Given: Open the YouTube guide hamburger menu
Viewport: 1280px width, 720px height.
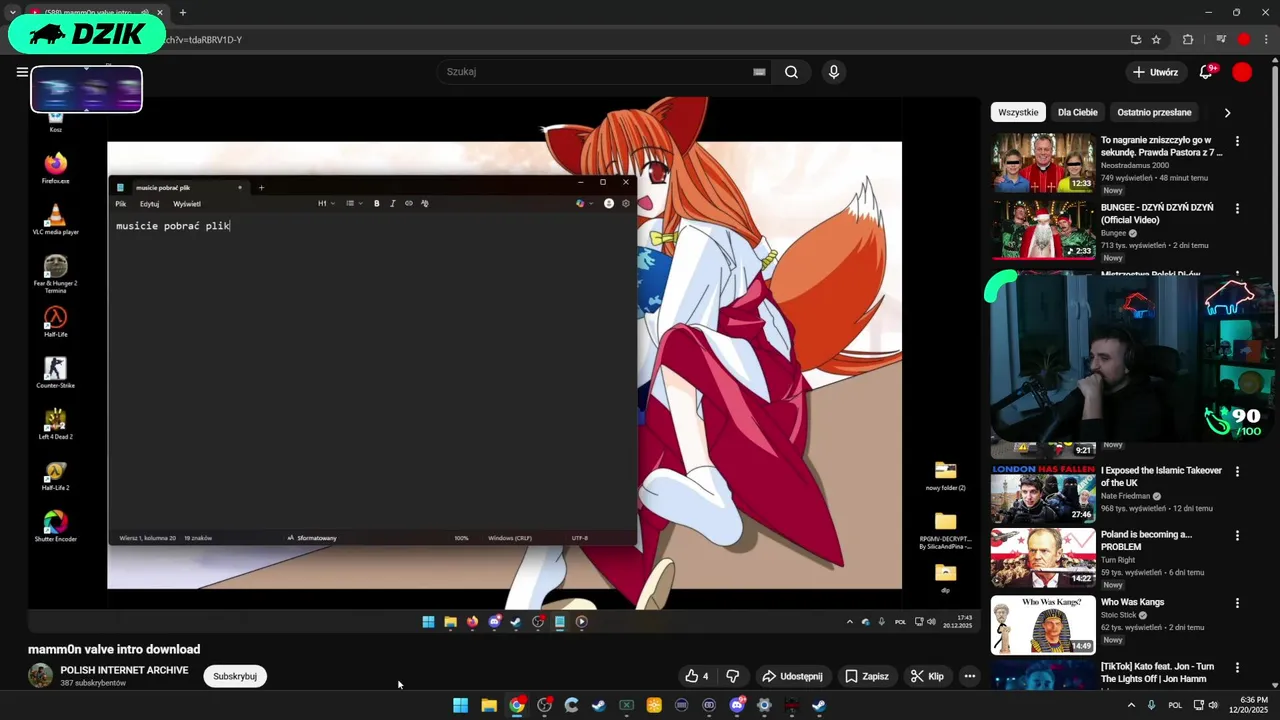Looking at the screenshot, I should coord(22,72).
